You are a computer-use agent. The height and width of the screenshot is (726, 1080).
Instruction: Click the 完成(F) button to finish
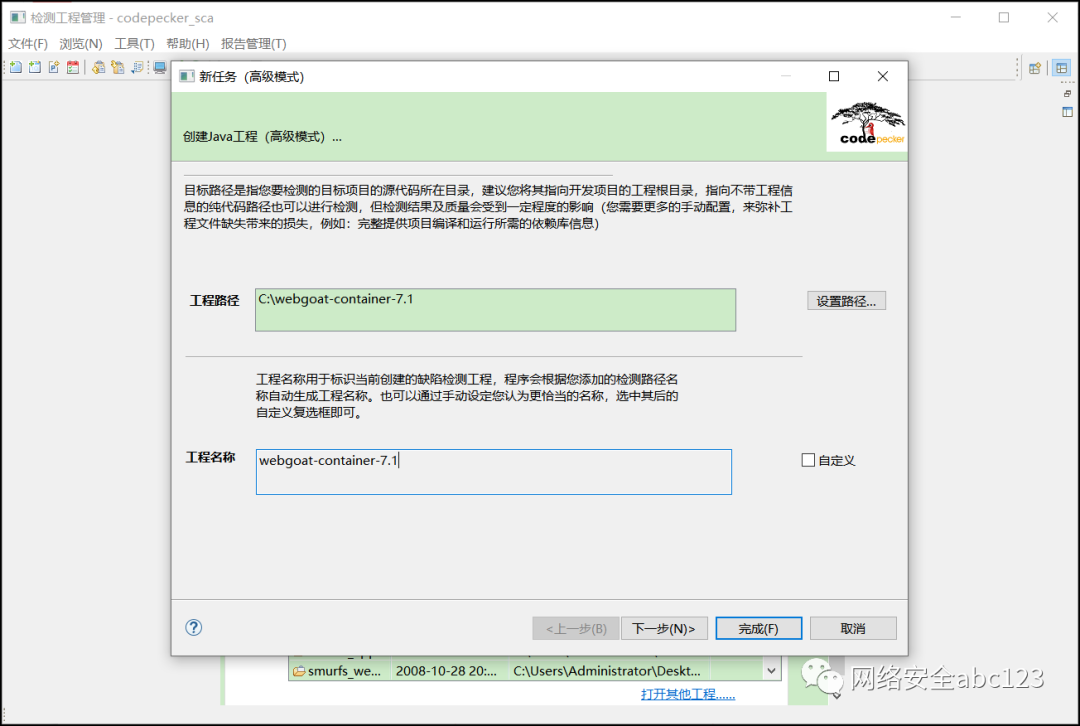click(x=759, y=627)
